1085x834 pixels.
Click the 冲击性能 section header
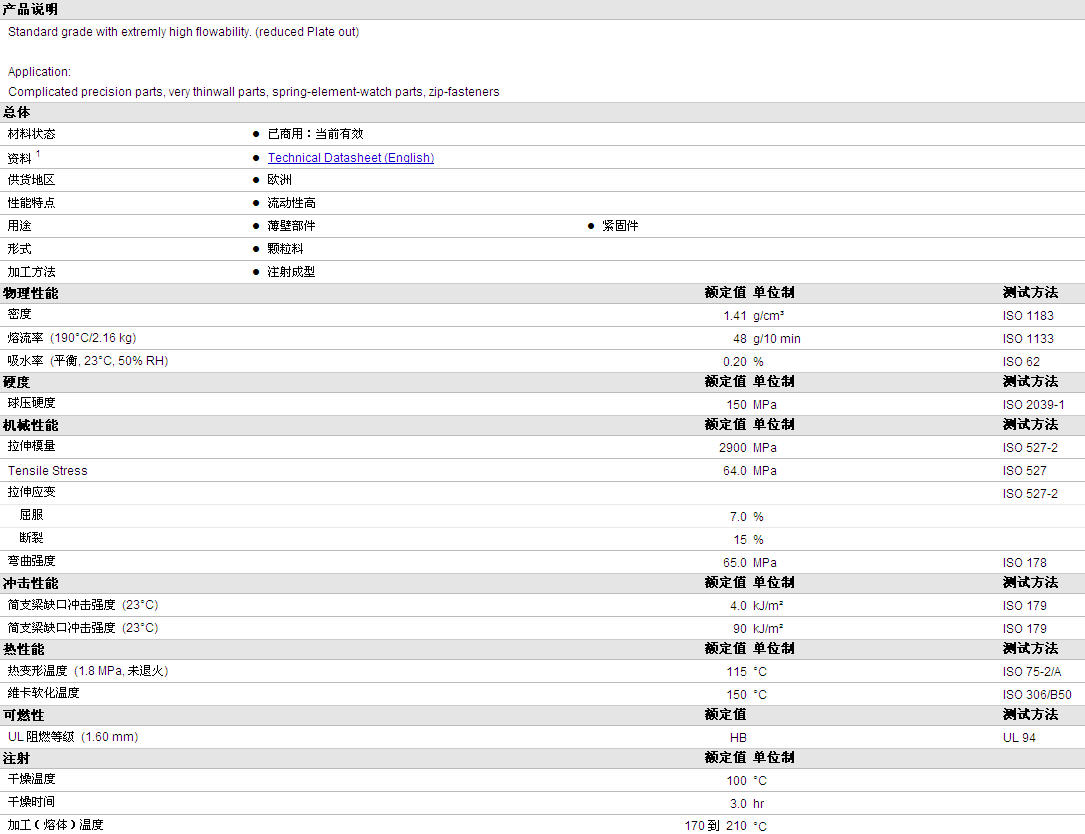(30, 583)
